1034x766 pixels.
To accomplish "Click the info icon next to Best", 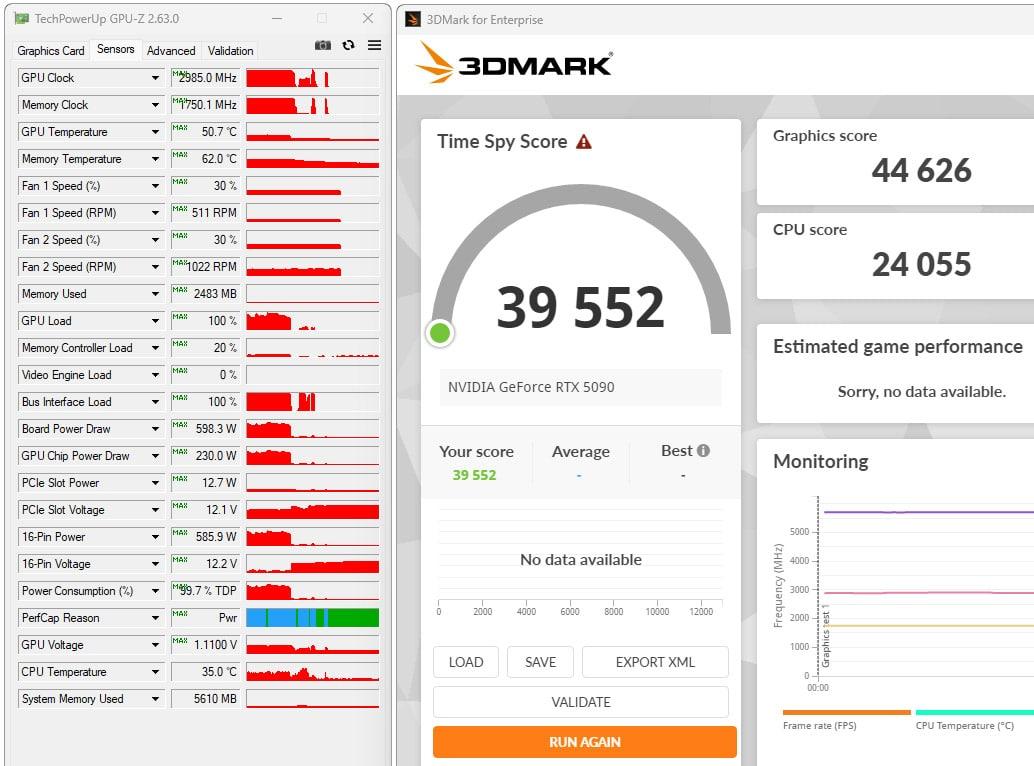I will pos(704,451).
